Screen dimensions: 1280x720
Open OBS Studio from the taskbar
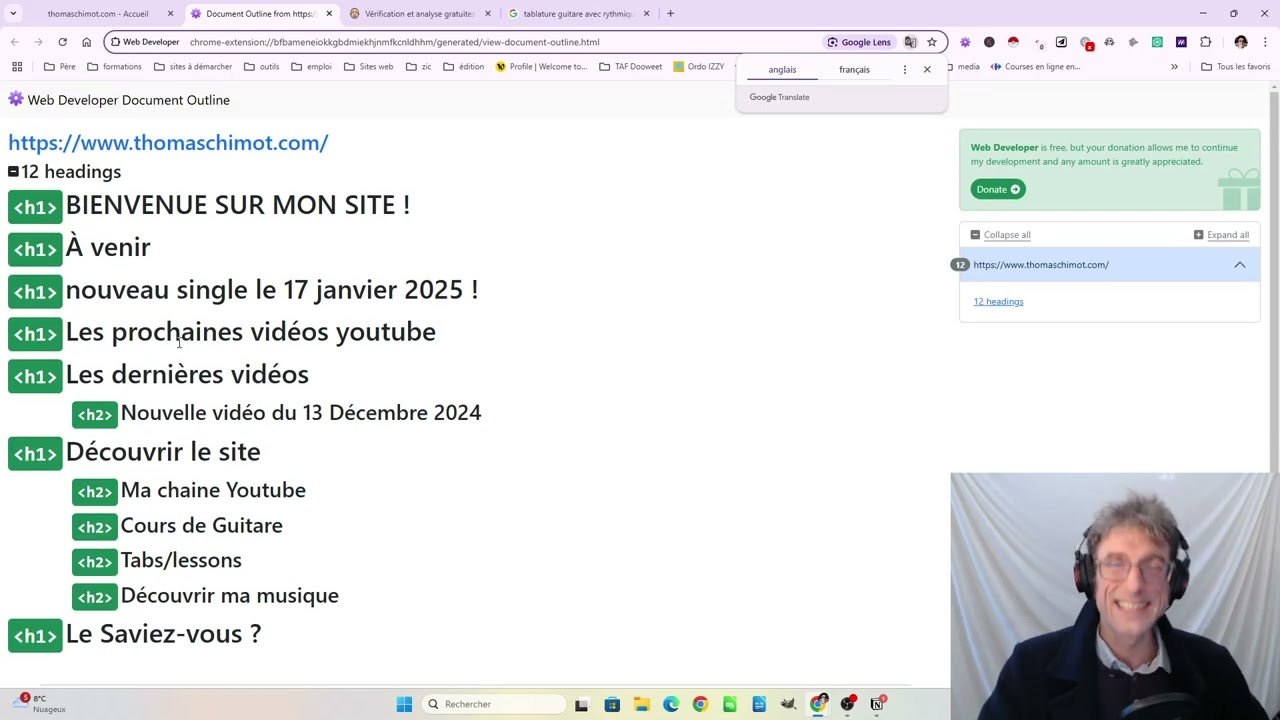(x=848, y=704)
